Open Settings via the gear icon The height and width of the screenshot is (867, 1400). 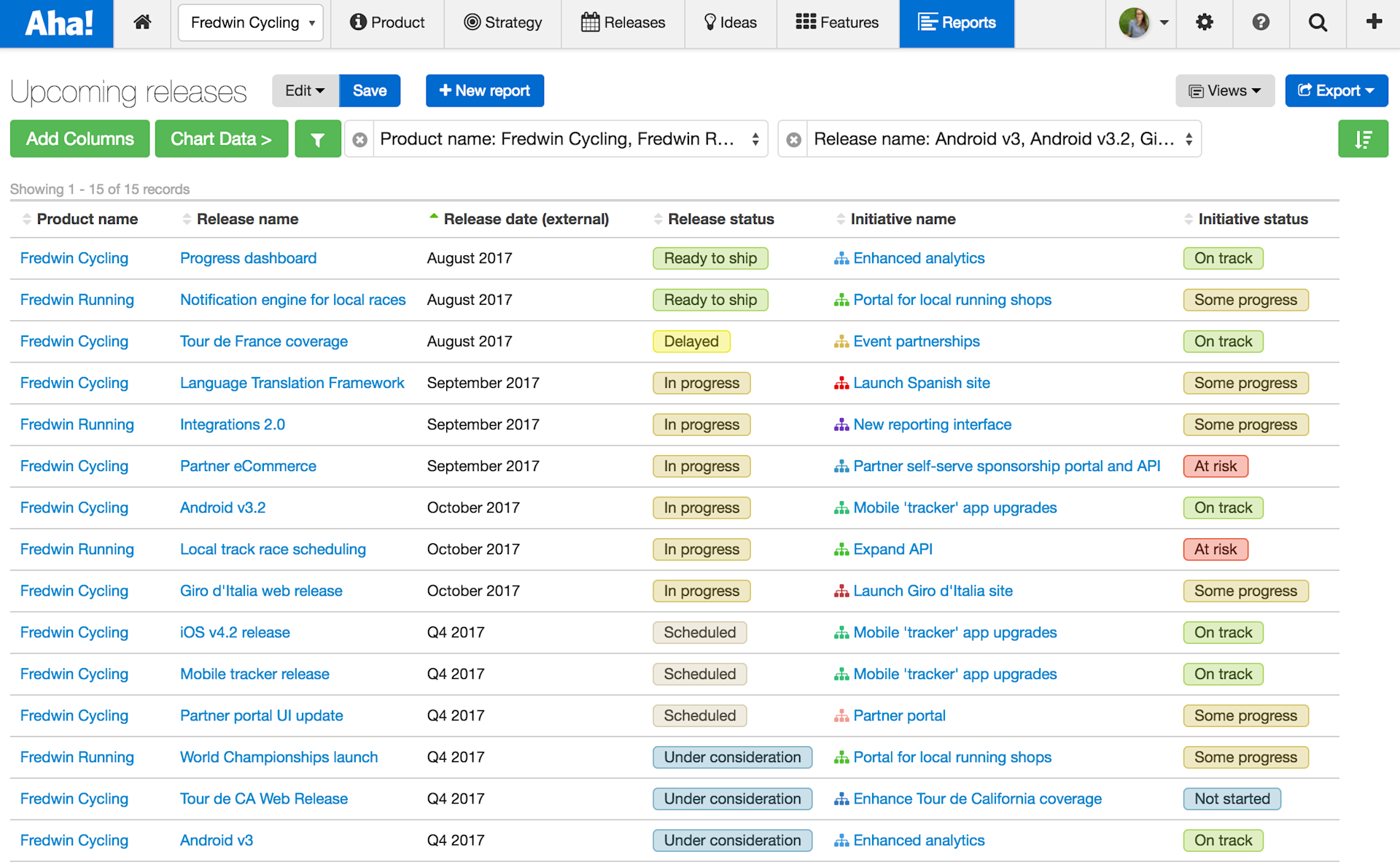pyautogui.click(x=1204, y=23)
